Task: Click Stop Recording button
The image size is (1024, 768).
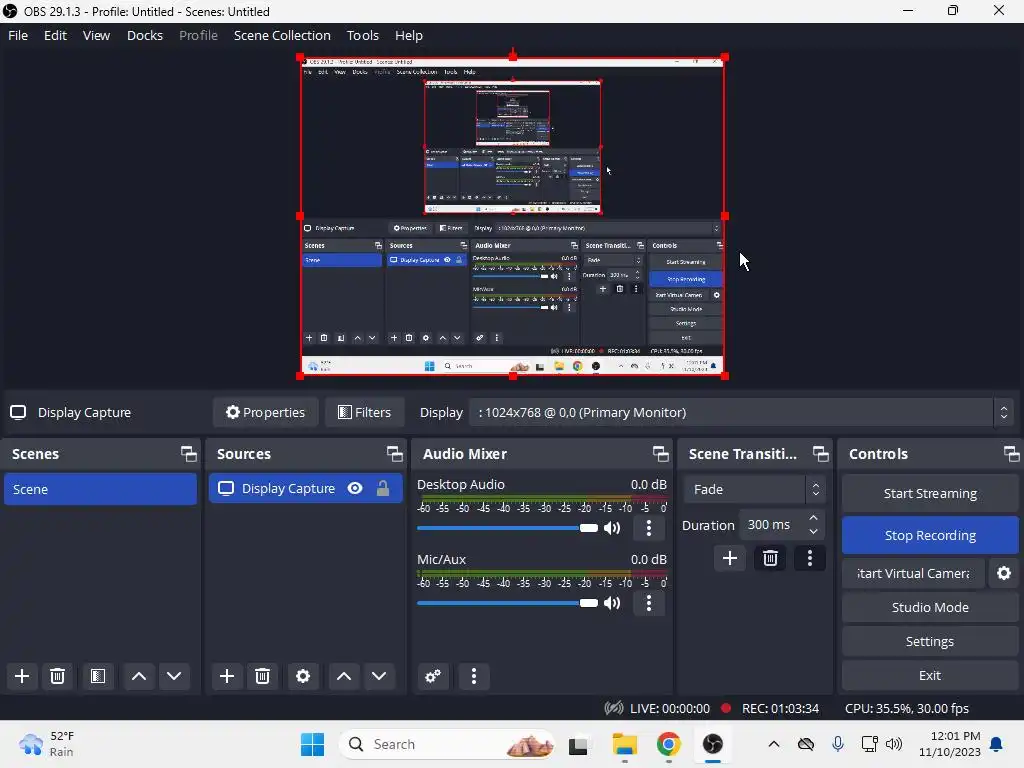Action: (x=930, y=536)
